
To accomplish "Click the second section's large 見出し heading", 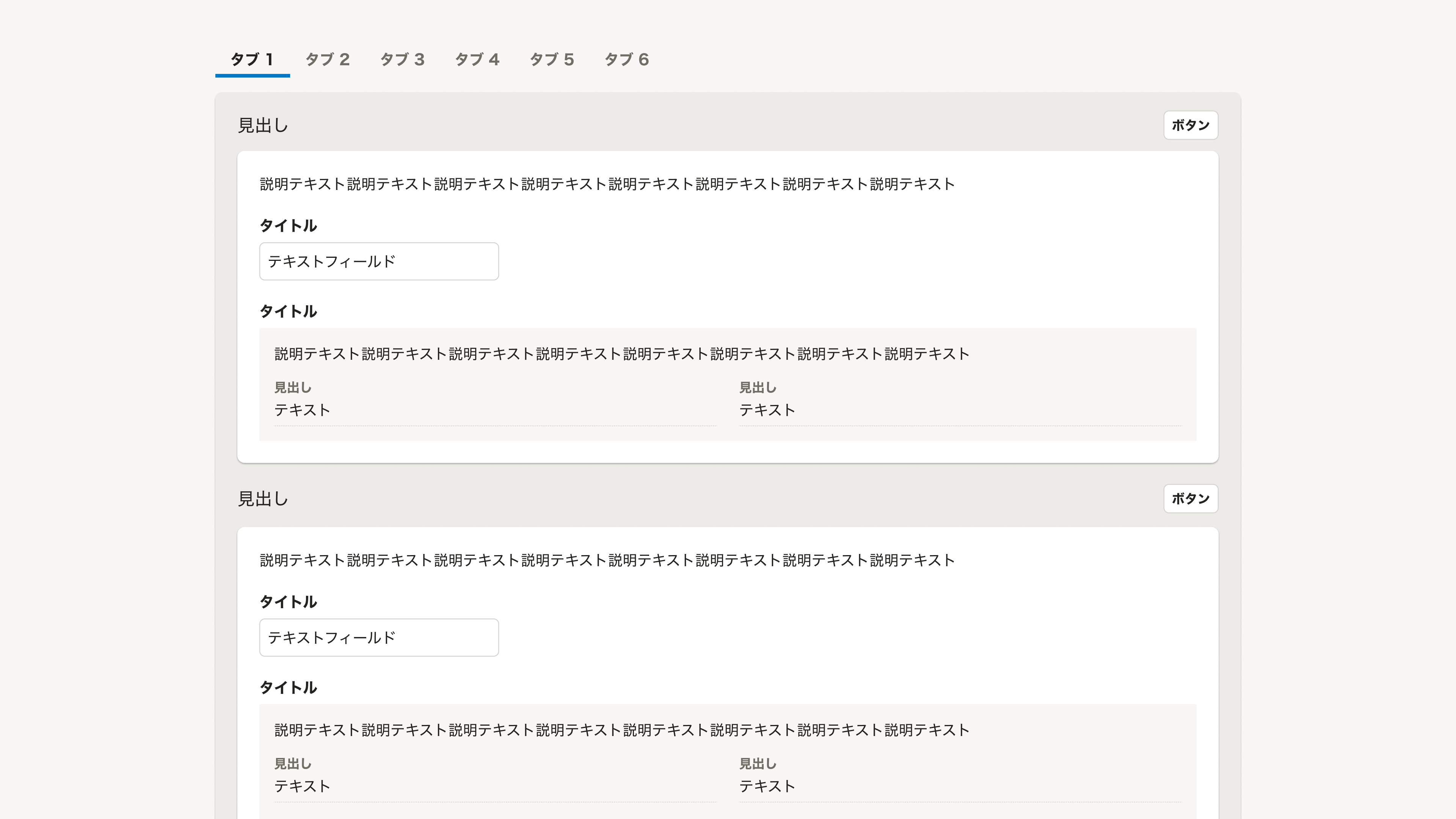I will [x=263, y=499].
